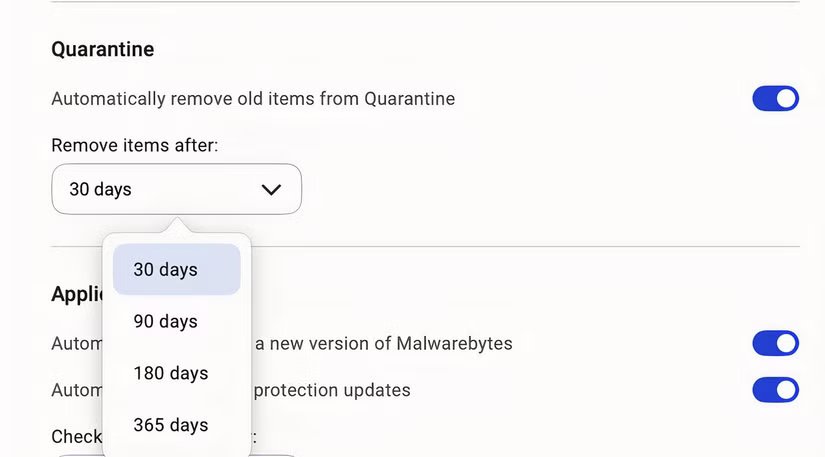The width and height of the screenshot is (825, 457).
Task: Disable automatic download of new Malwarebytes version
Action: pos(775,343)
